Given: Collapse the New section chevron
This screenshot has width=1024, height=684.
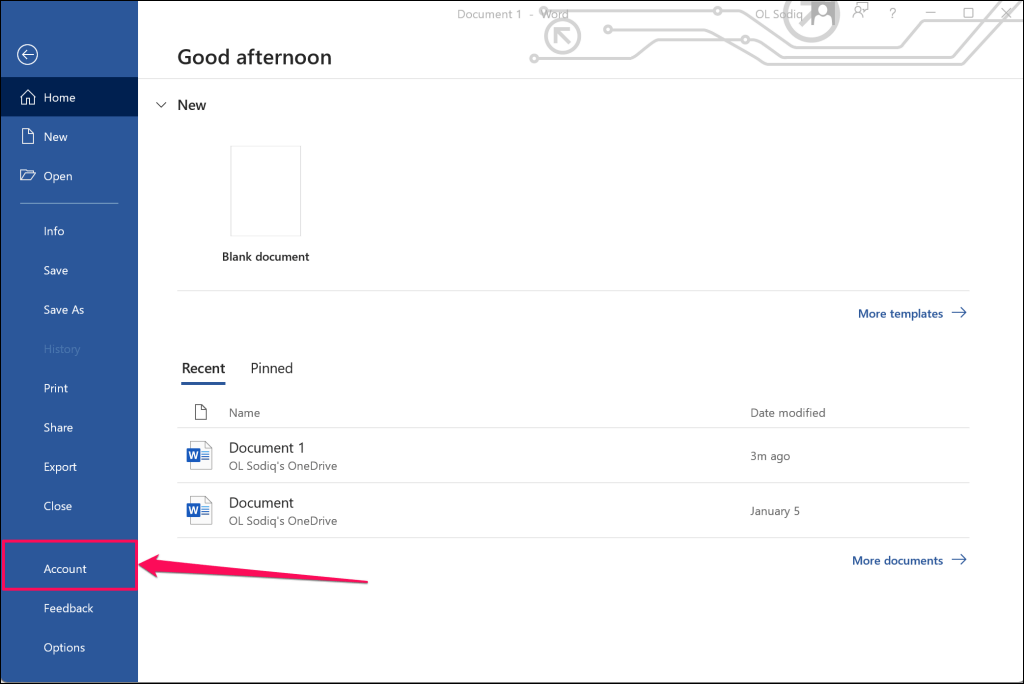Looking at the screenshot, I should pyautogui.click(x=161, y=105).
